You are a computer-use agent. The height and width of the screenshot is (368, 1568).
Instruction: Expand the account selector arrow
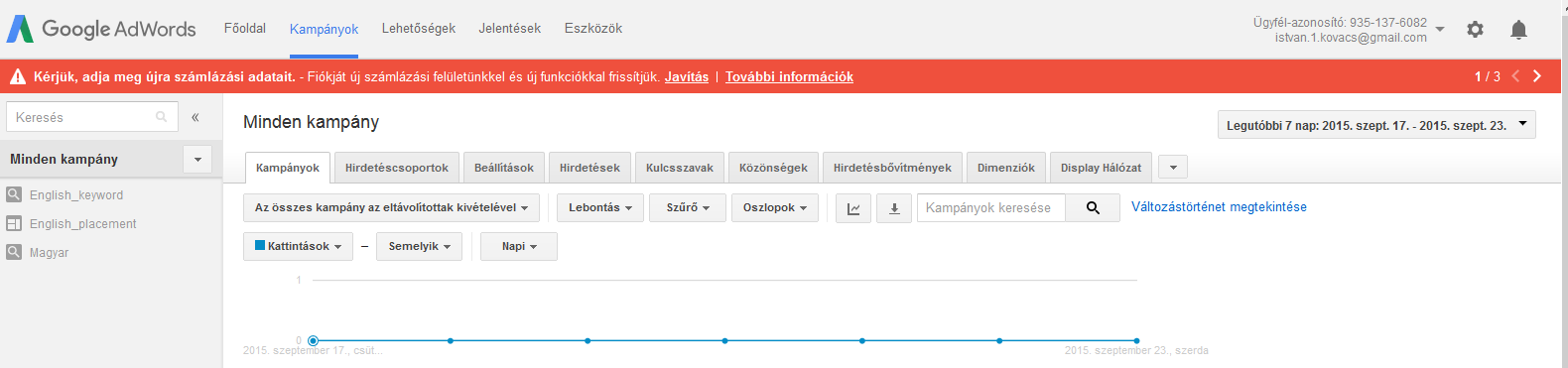click(1440, 30)
